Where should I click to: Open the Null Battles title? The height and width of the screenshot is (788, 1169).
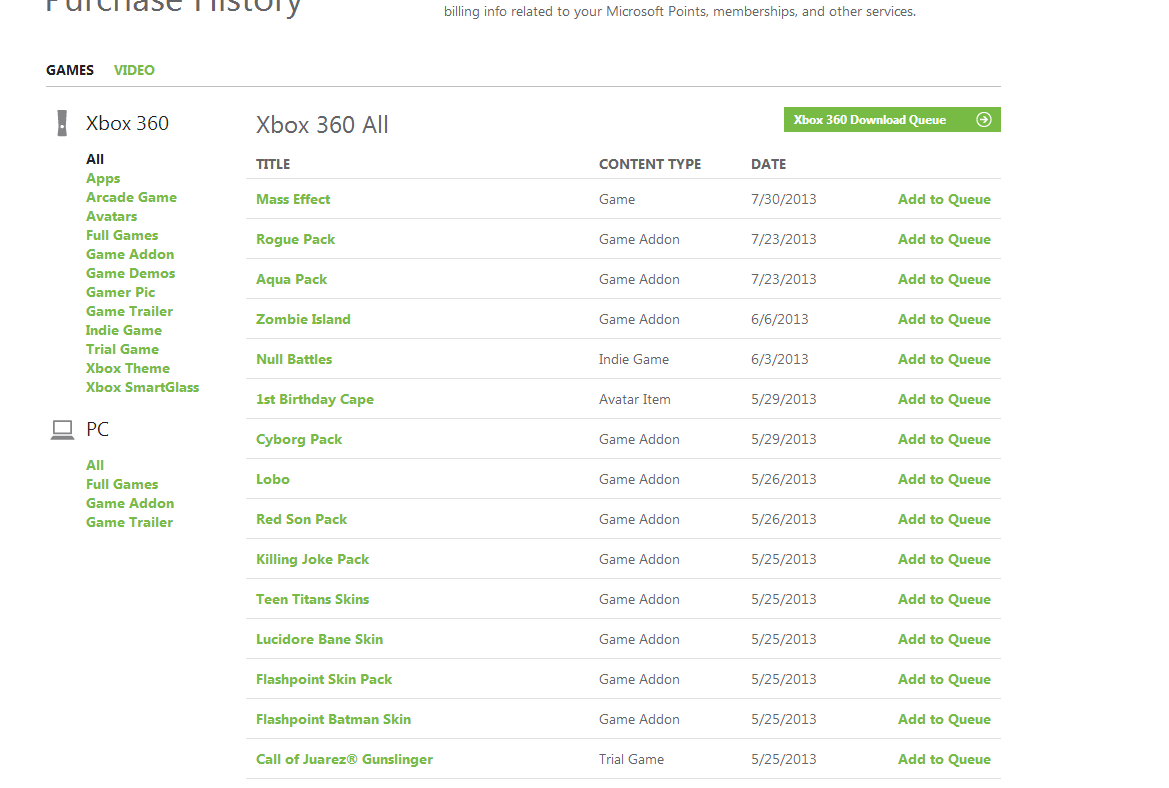click(x=294, y=359)
